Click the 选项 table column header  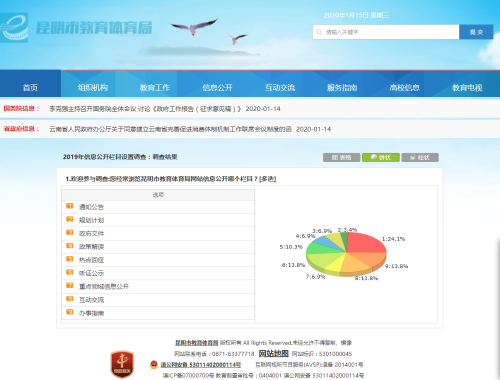pos(158,195)
